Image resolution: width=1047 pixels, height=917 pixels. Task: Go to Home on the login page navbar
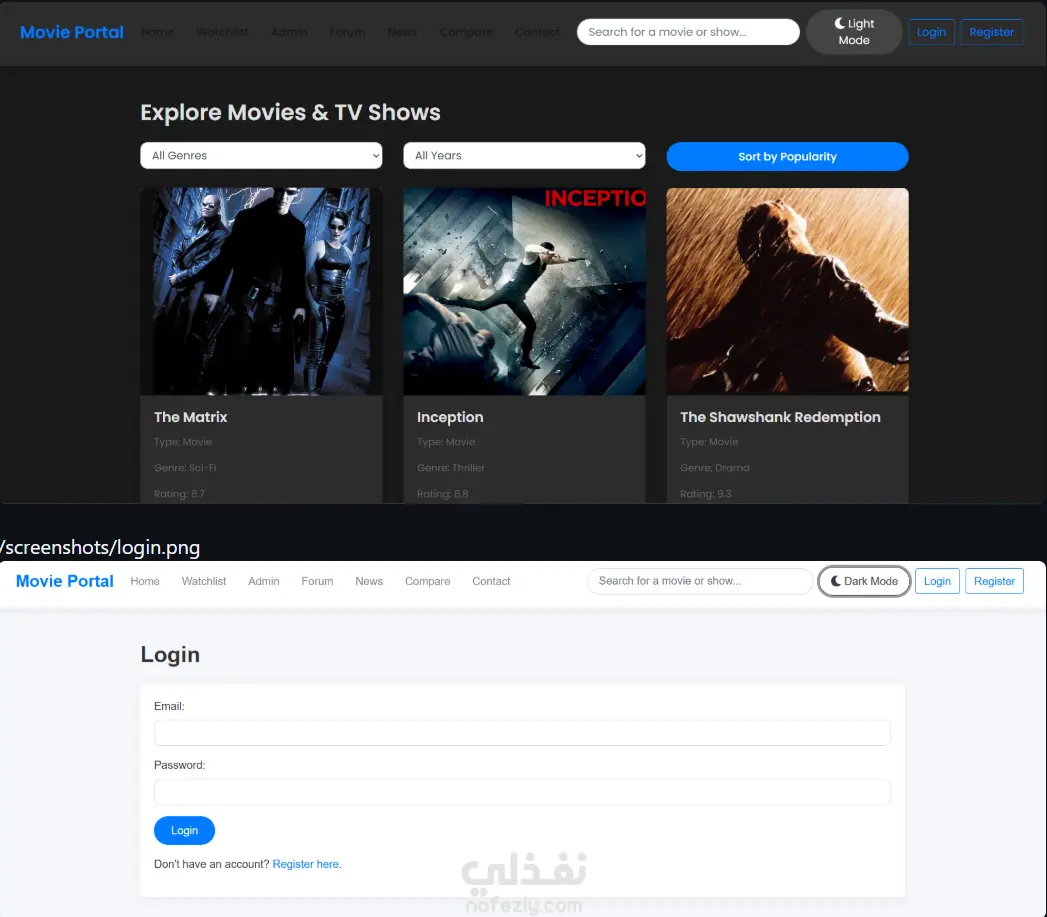point(145,581)
